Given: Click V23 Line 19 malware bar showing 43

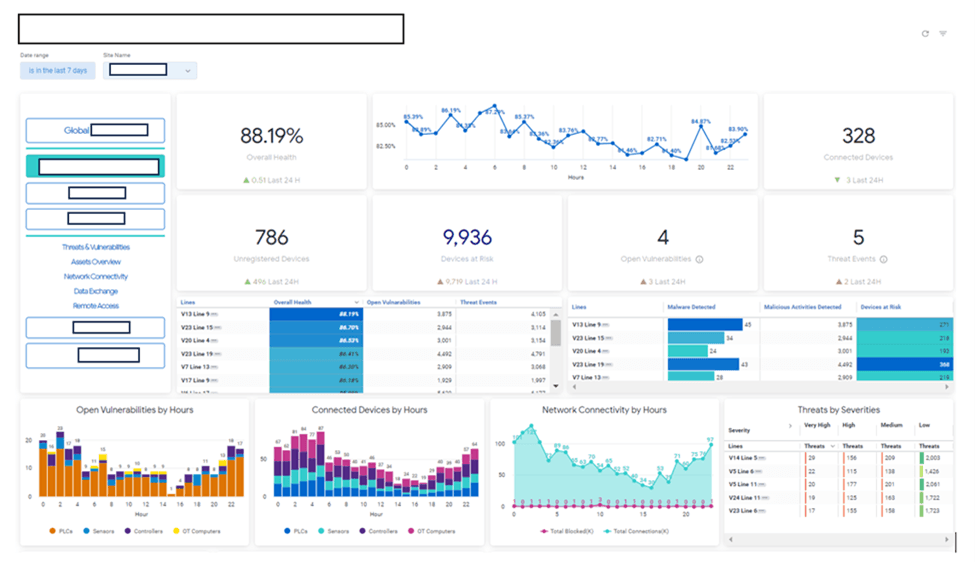Looking at the screenshot, I should [703, 364].
